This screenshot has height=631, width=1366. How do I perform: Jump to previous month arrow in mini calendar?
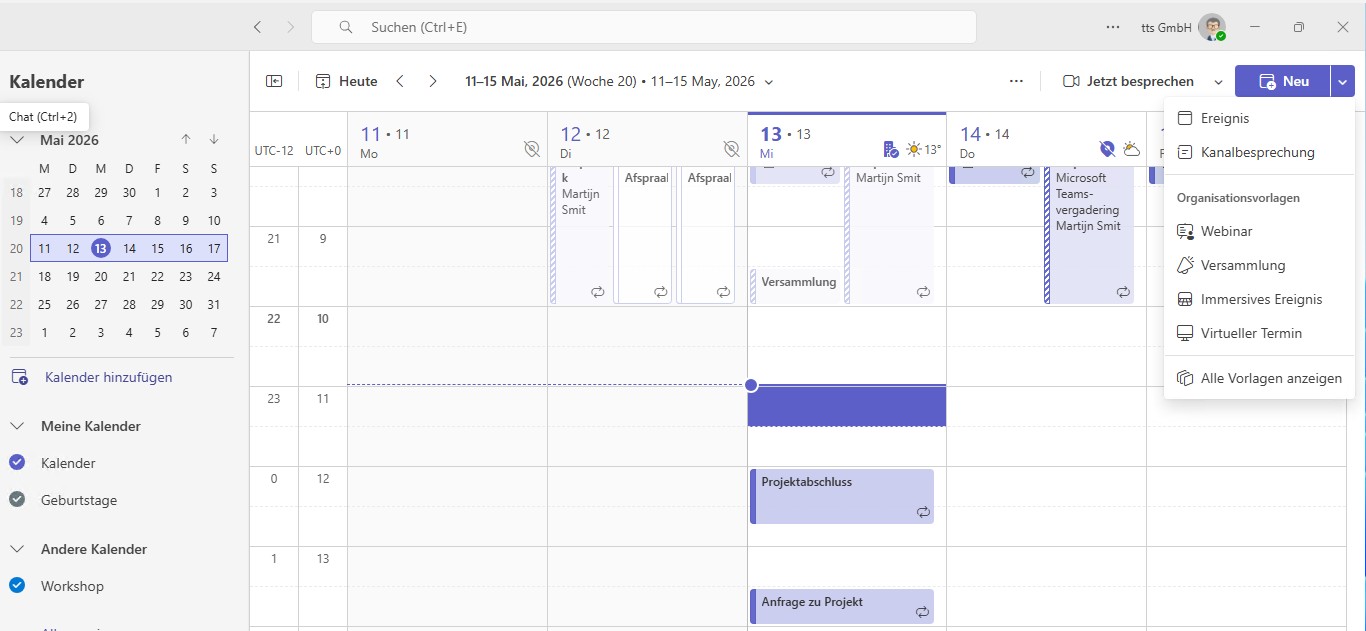[186, 139]
